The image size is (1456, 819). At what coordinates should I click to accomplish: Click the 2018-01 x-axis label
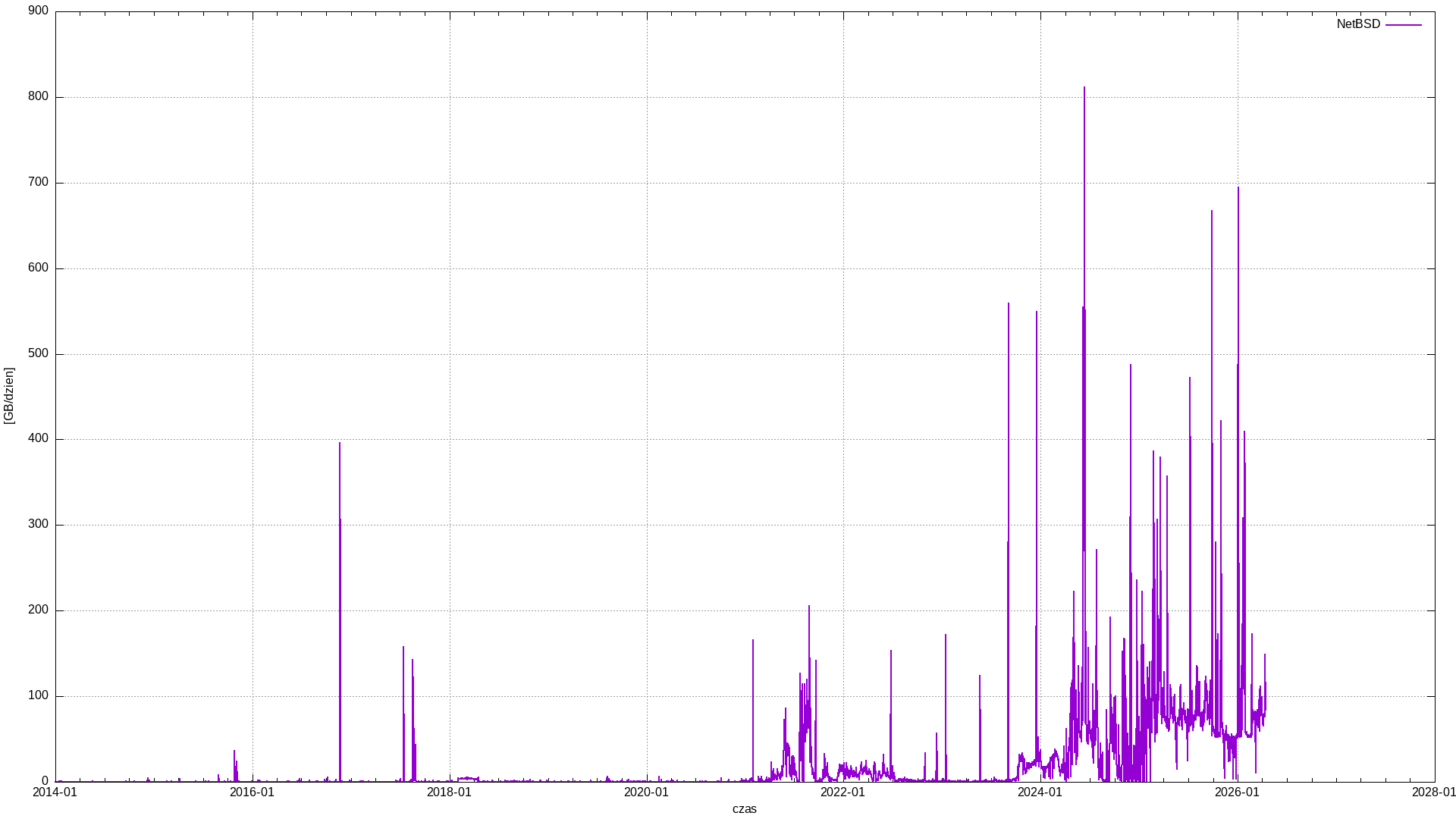[x=449, y=792]
